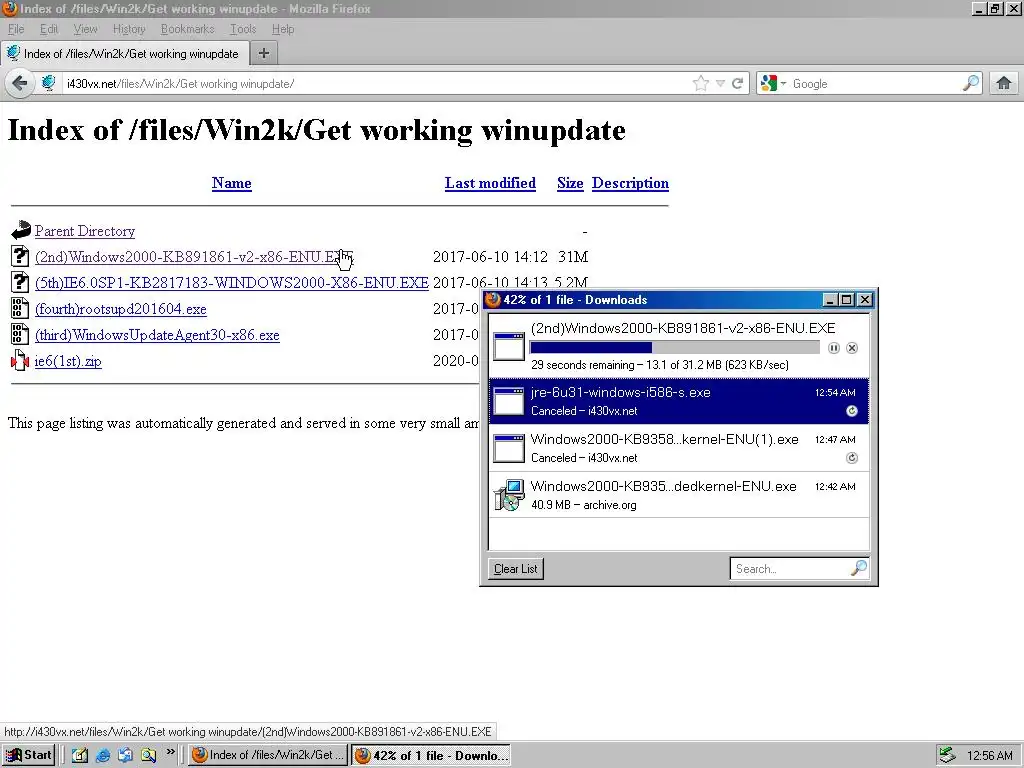This screenshot has width=1024, height=768.
Task: Pause the (2nd)Windows2000-KB891861 download
Action: pyautogui.click(x=834, y=348)
